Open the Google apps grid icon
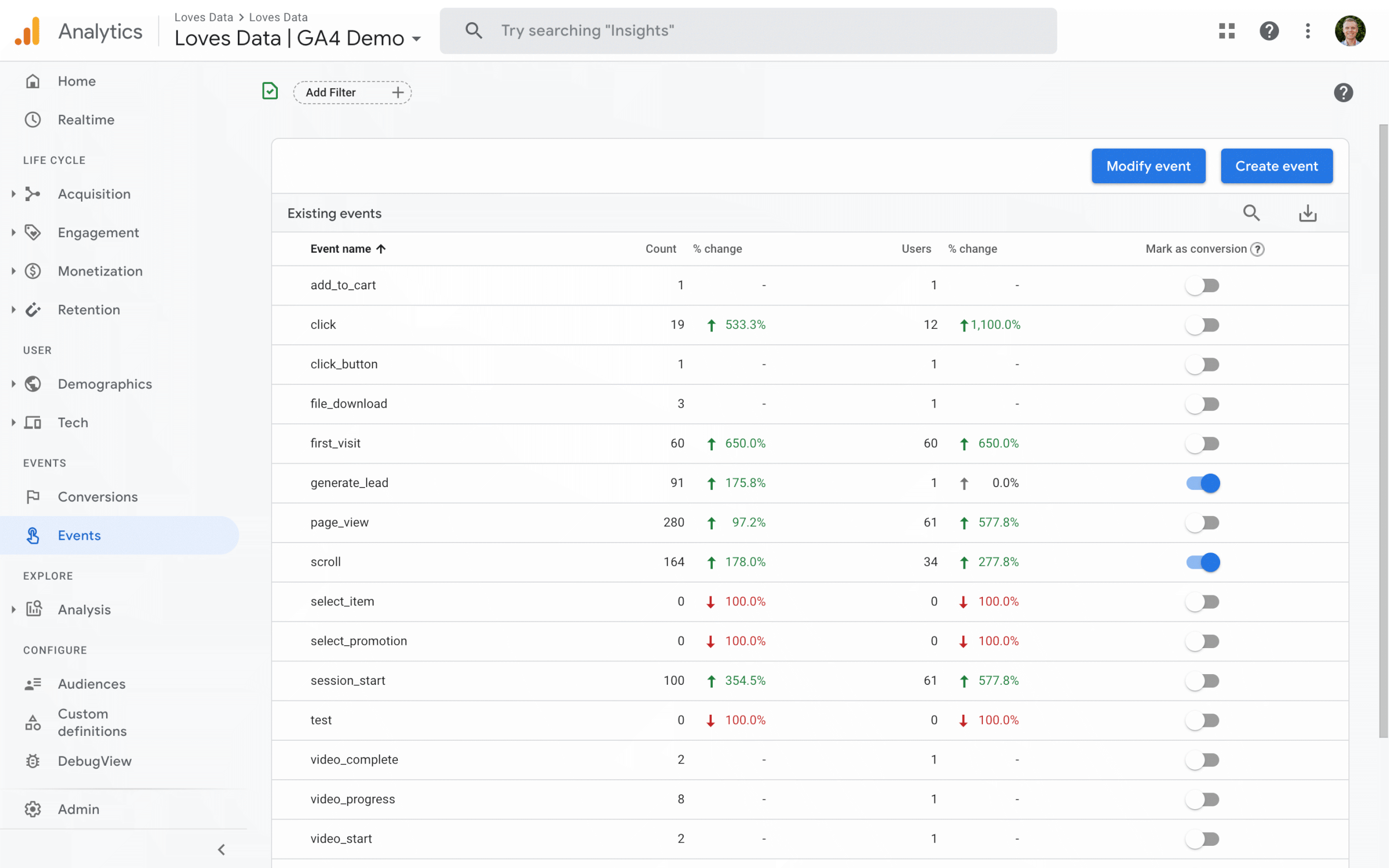This screenshot has width=1389, height=868. (1227, 31)
